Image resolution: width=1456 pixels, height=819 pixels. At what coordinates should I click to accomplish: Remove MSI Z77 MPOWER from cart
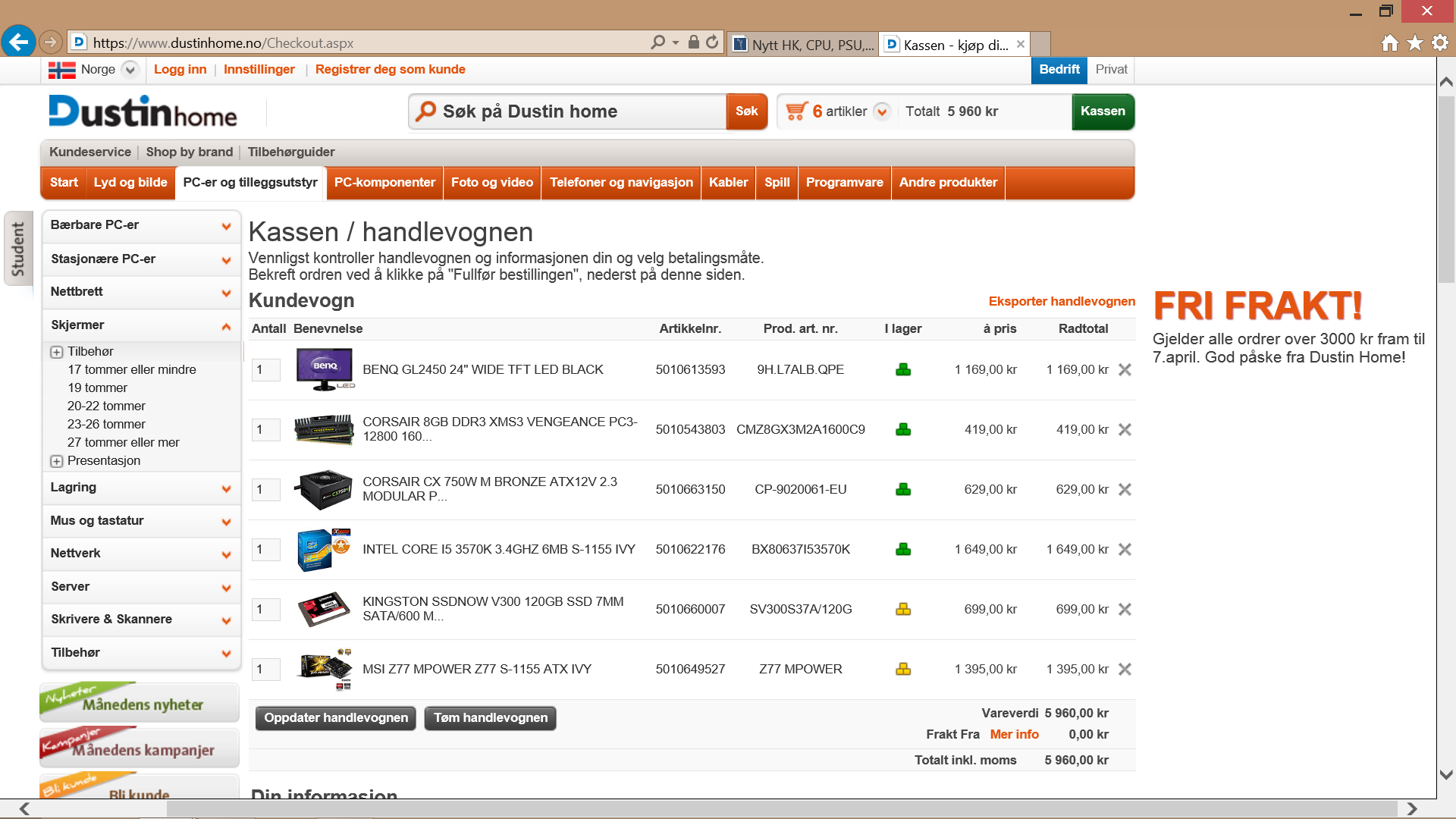coord(1125,670)
